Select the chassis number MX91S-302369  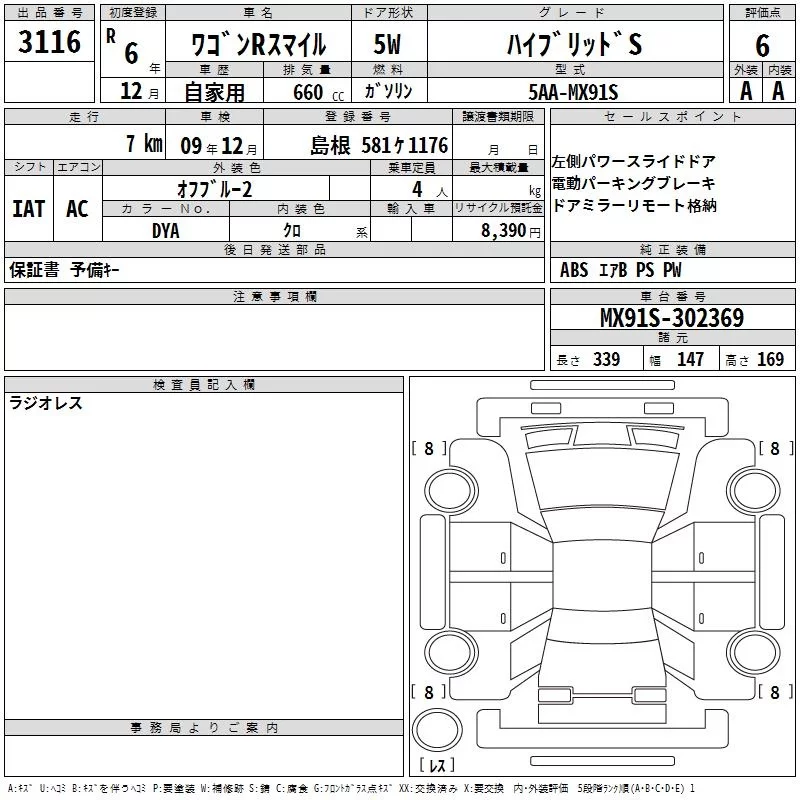pos(671,318)
